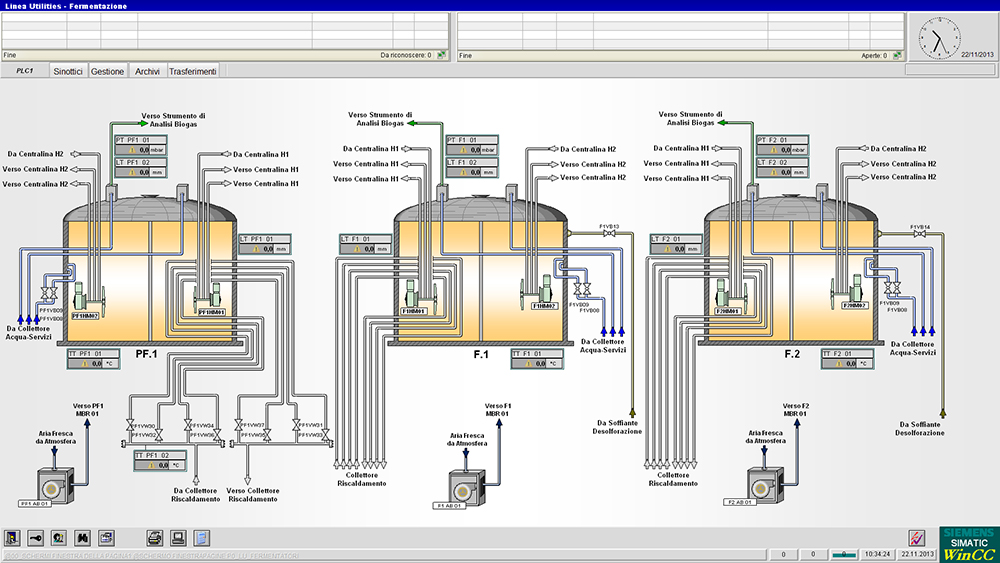Click the F.2 tank label
The width and height of the screenshot is (1000, 563).
[x=792, y=354]
